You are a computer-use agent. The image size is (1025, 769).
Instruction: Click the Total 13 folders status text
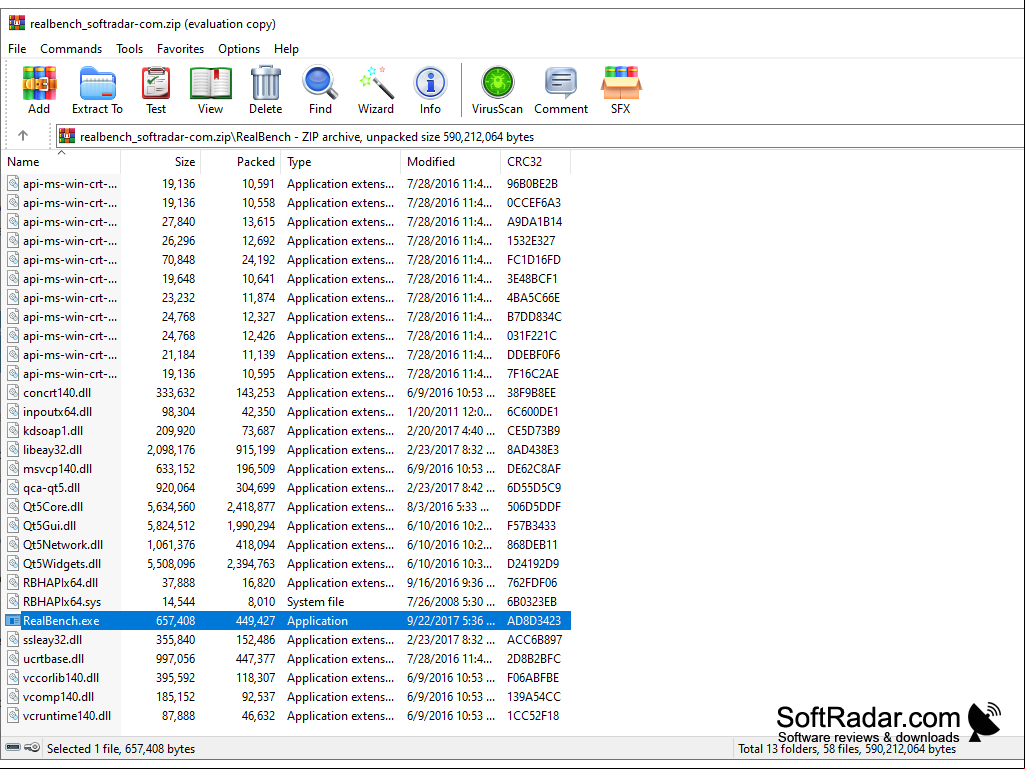[x=847, y=749]
